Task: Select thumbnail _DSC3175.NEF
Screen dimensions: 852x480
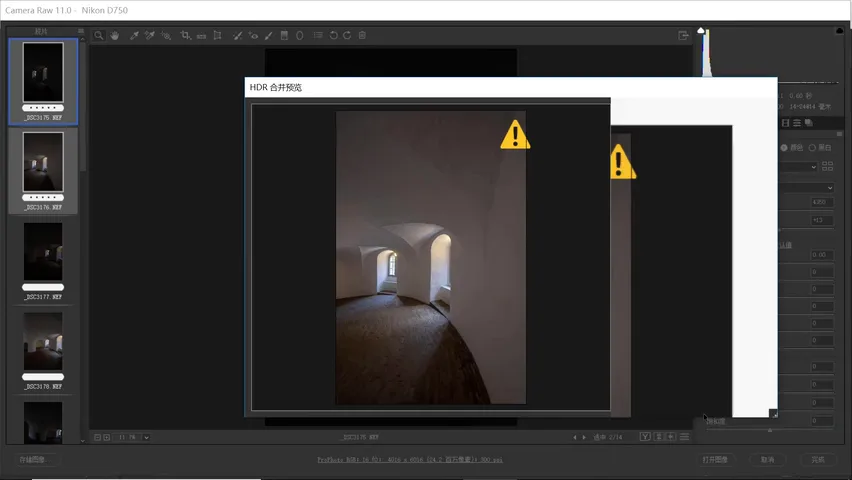Action: tap(43, 81)
